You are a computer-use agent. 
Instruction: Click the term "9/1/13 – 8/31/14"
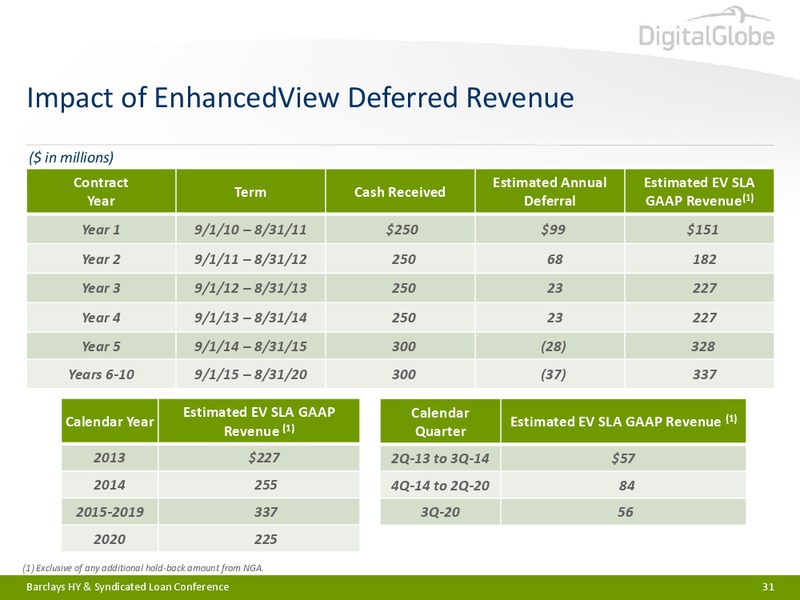coord(251,317)
